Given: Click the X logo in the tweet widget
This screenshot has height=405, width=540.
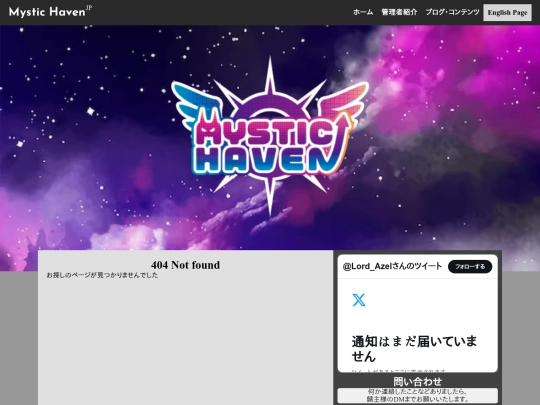Looking at the screenshot, I should 359,300.
